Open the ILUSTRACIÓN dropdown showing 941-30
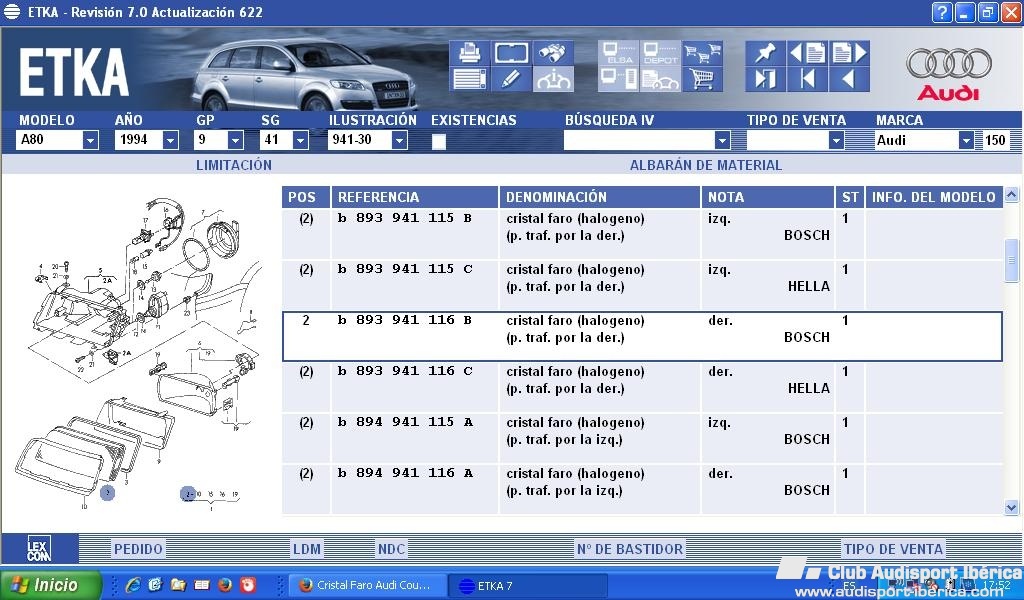The height and width of the screenshot is (600, 1024). coord(400,140)
